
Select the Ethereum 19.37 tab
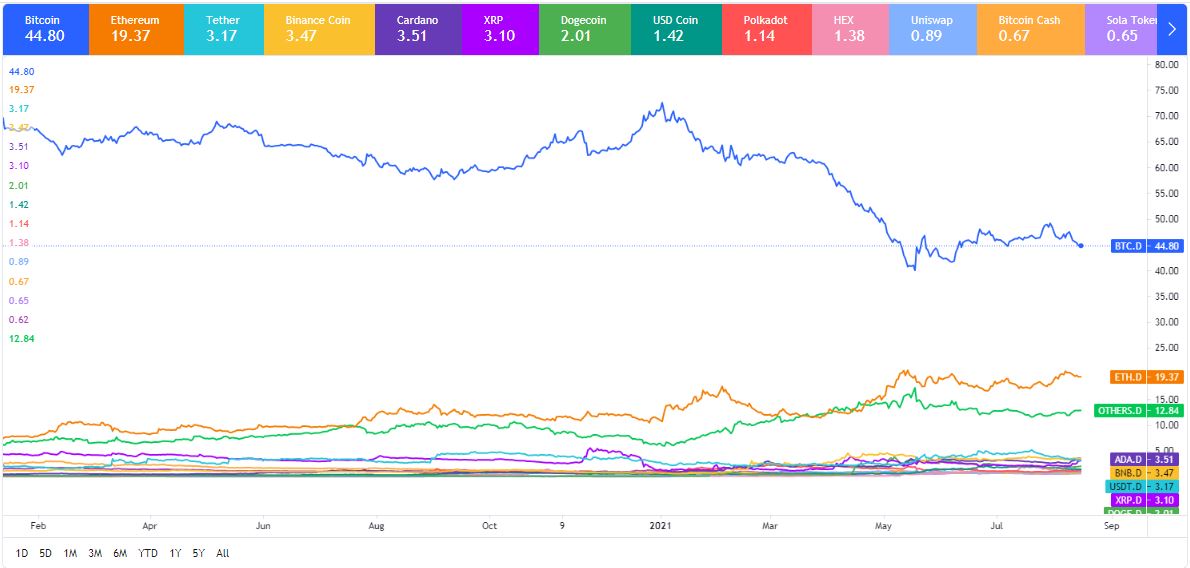click(x=137, y=28)
